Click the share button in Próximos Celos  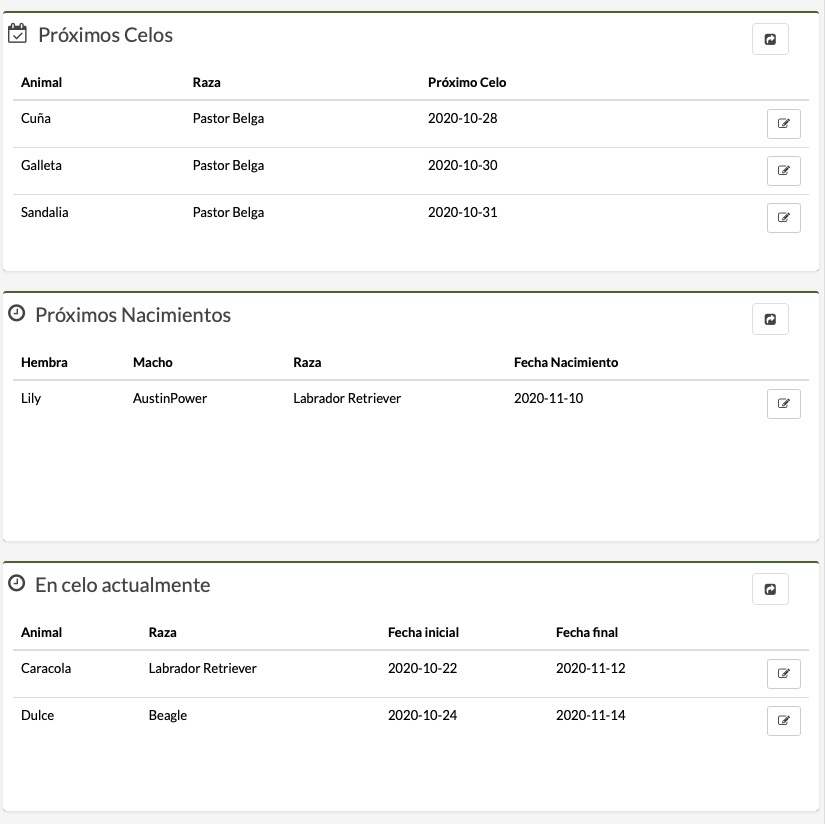[770, 39]
